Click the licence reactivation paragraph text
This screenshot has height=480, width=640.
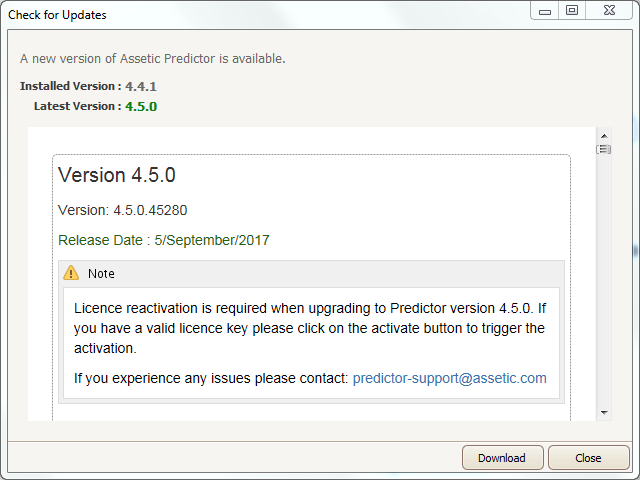[310, 328]
